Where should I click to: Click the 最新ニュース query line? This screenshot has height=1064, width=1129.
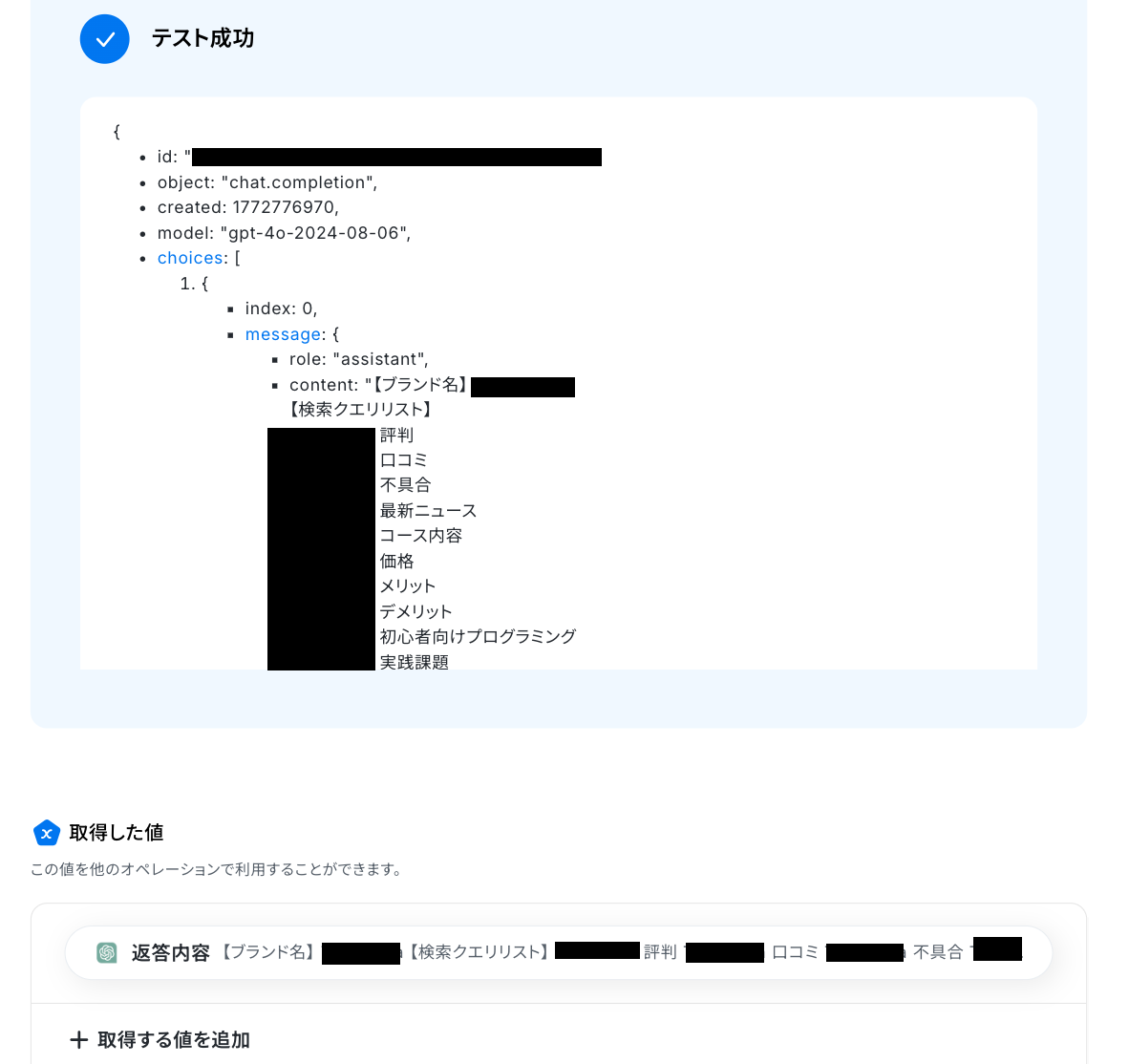click(x=429, y=510)
